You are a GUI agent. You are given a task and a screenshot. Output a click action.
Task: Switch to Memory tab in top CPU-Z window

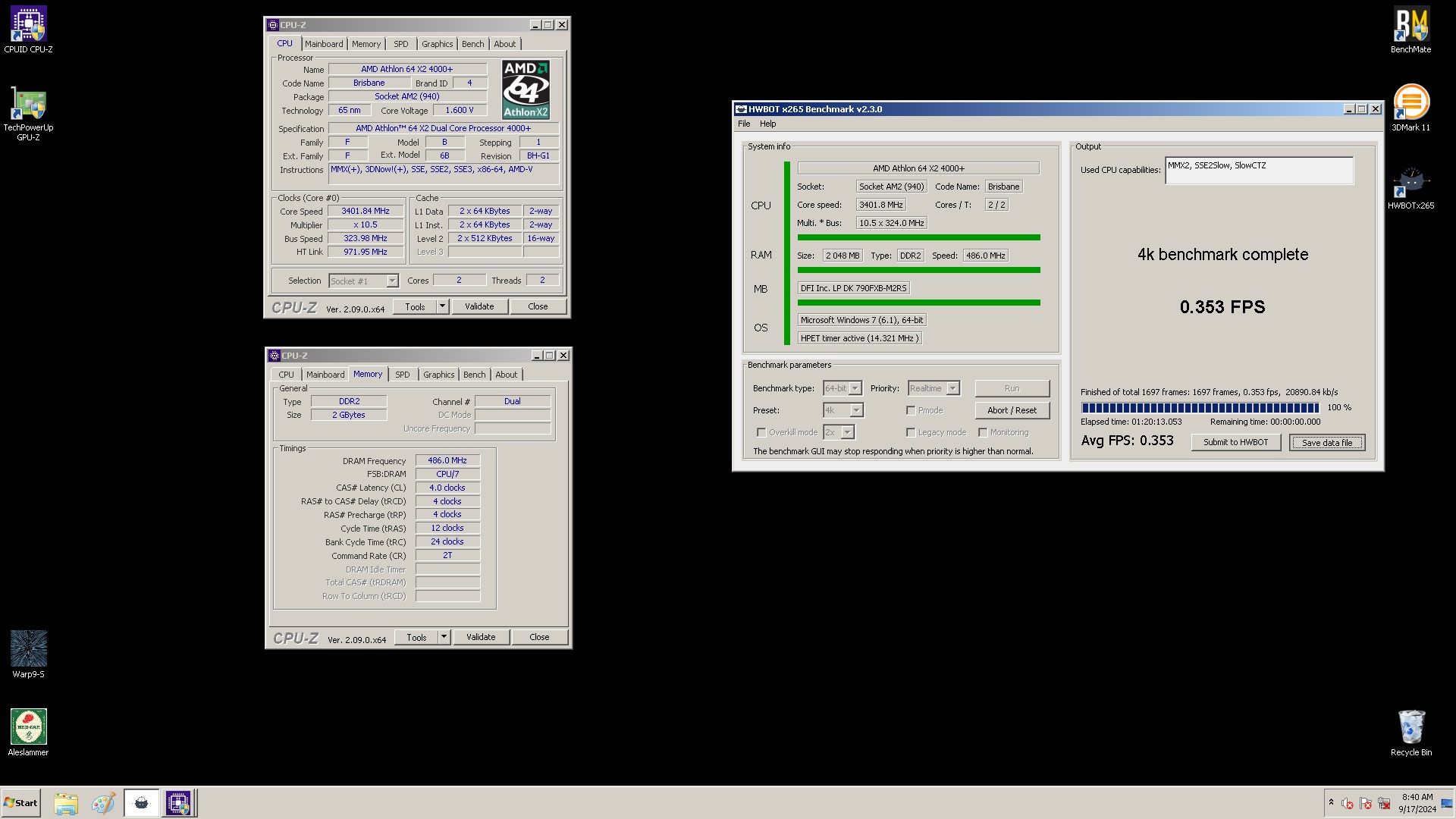click(366, 44)
